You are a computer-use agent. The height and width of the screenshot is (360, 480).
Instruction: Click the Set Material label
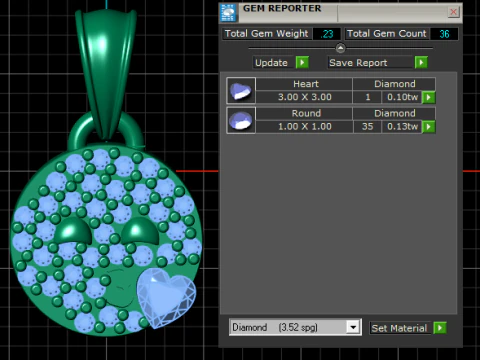(x=399, y=328)
